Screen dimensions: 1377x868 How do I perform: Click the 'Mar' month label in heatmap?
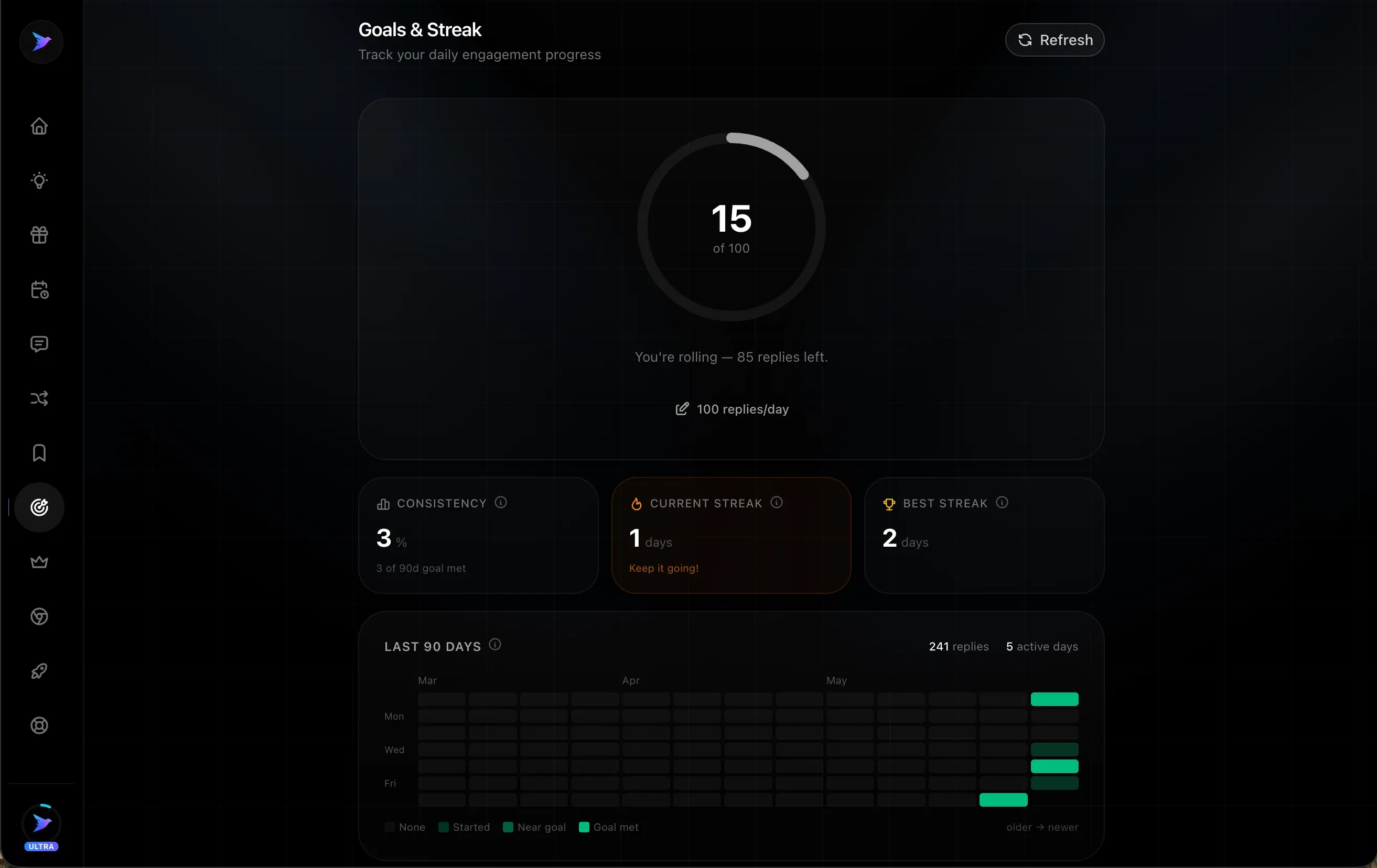pyautogui.click(x=427, y=680)
